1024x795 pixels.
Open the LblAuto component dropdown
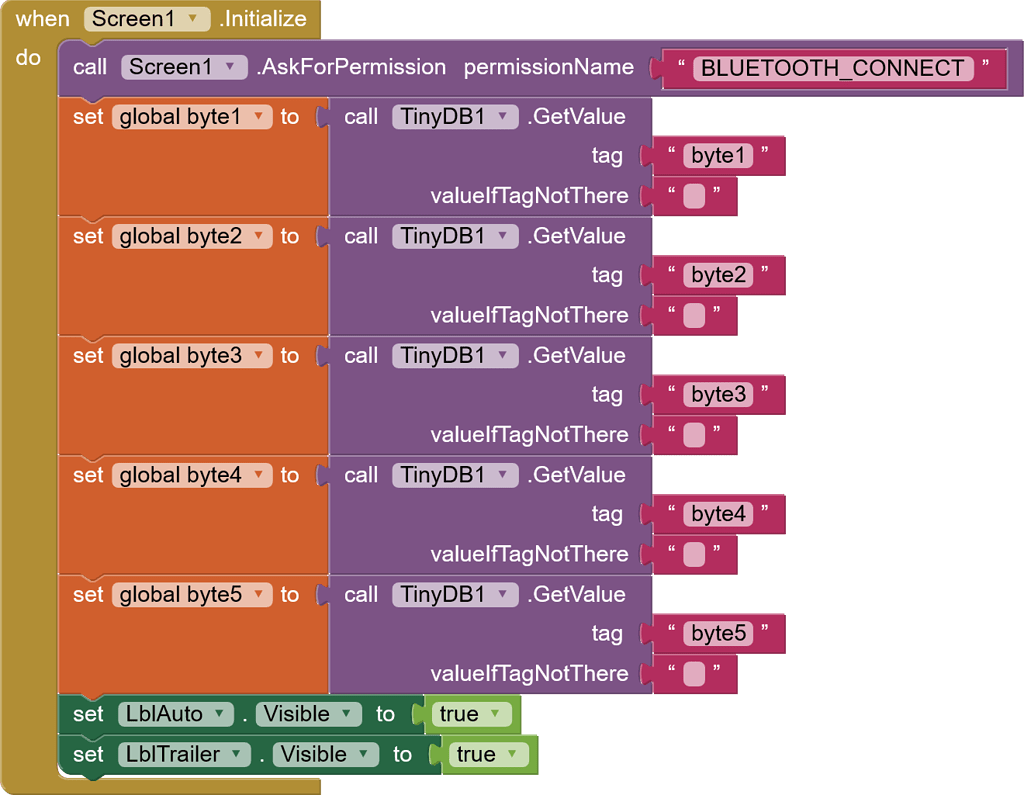click(x=219, y=714)
